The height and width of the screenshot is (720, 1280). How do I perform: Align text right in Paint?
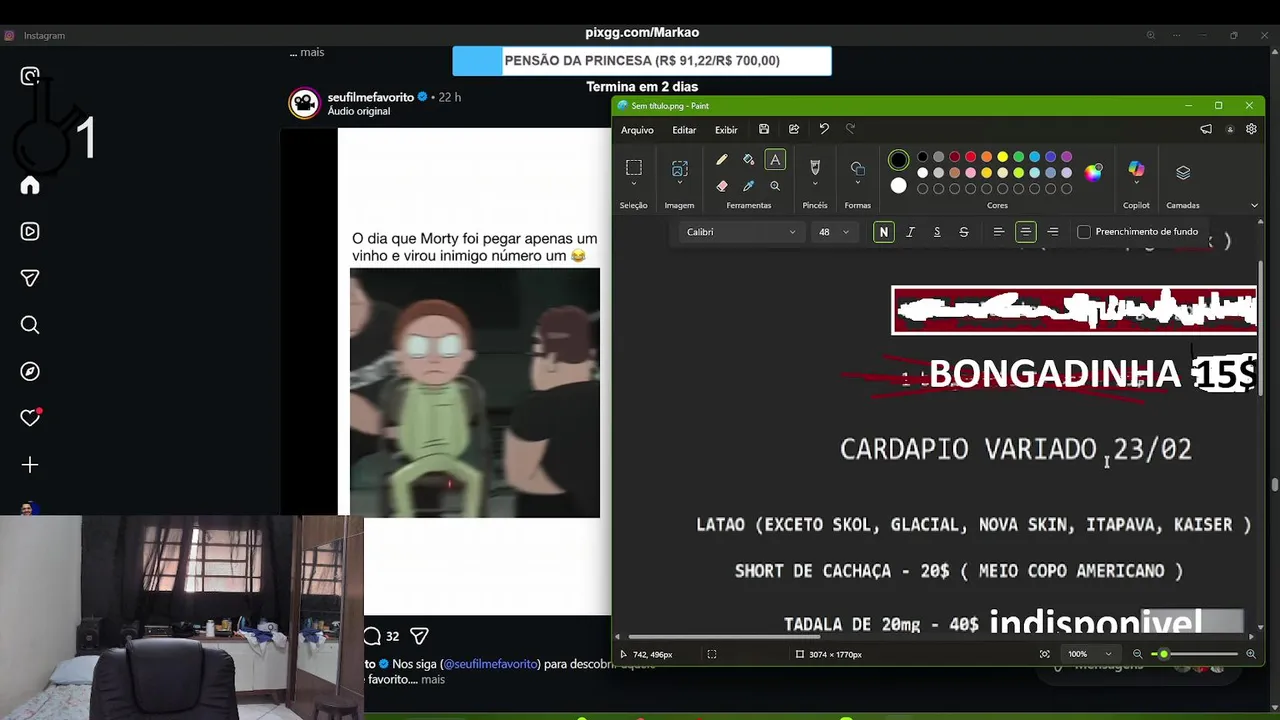pyautogui.click(x=1052, y=232)
